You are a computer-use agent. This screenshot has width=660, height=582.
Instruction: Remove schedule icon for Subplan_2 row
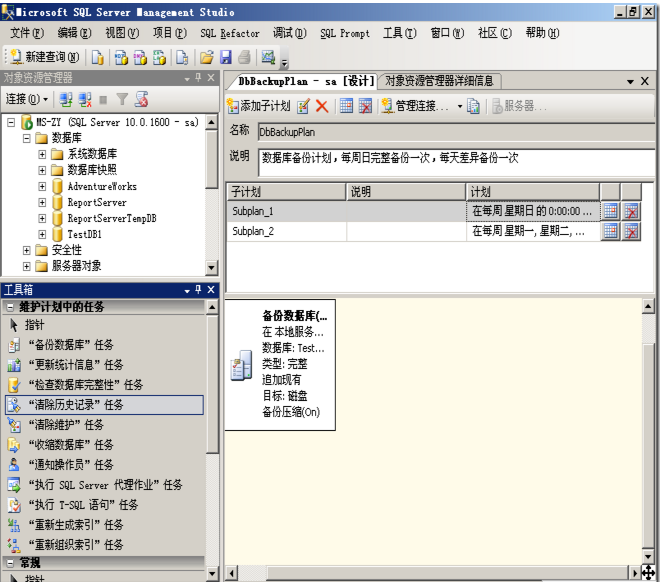(631, 231)
